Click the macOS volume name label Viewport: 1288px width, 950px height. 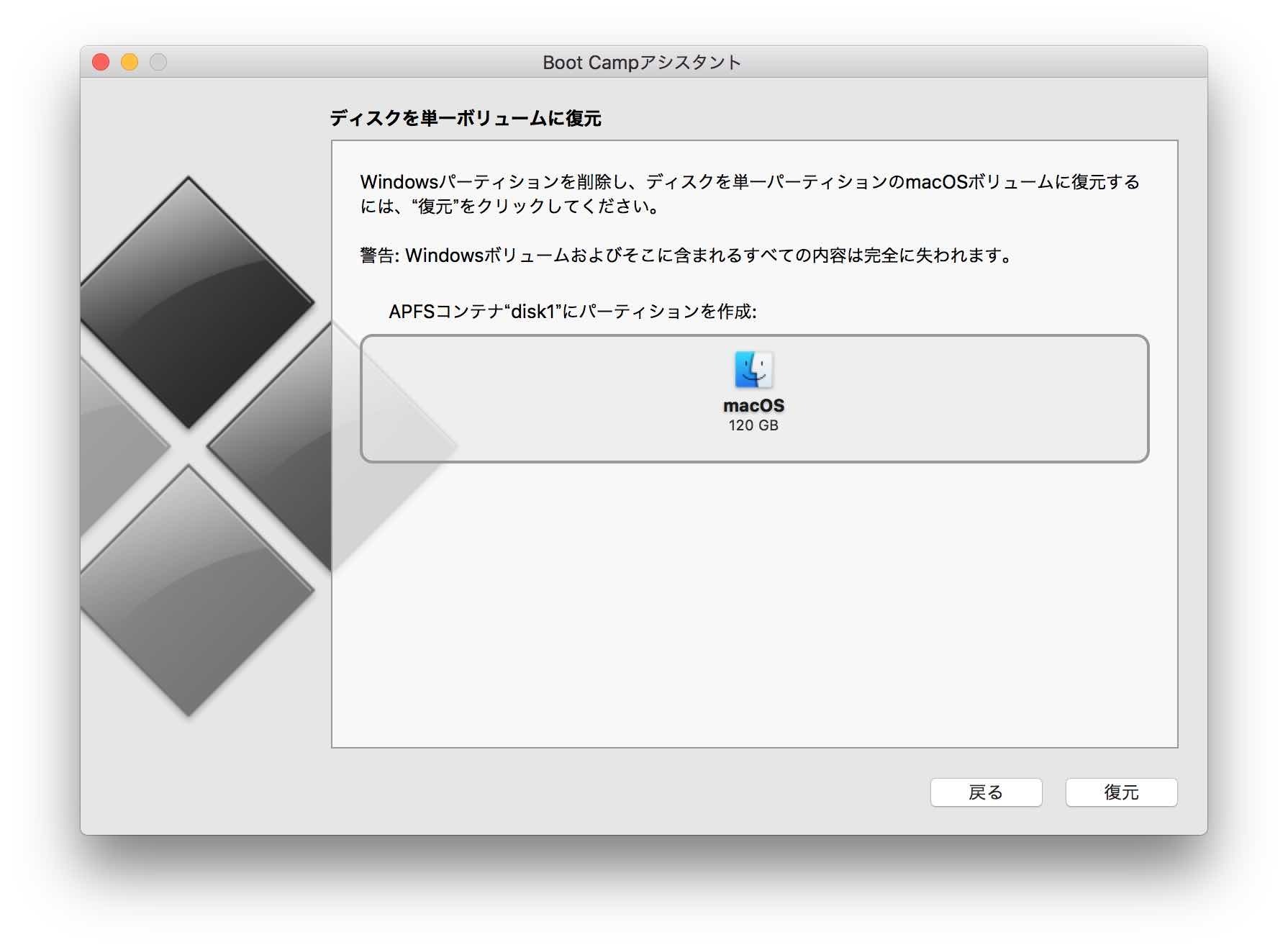coord(753,406)
